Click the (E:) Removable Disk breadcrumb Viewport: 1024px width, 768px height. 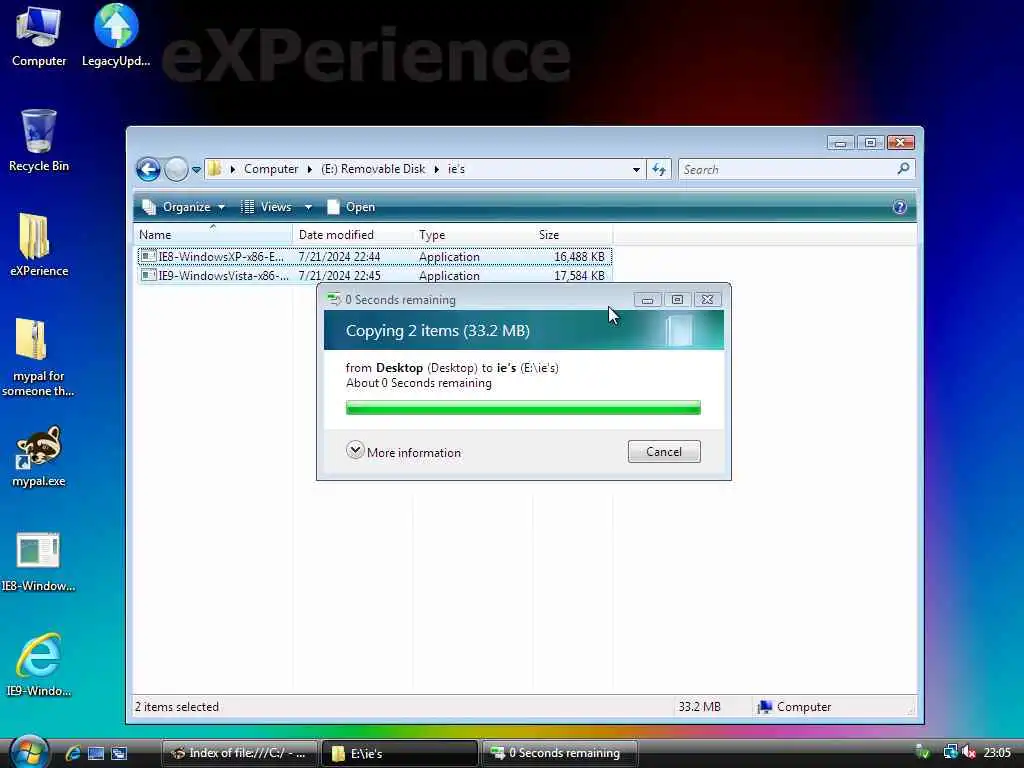tap(373, 169)
